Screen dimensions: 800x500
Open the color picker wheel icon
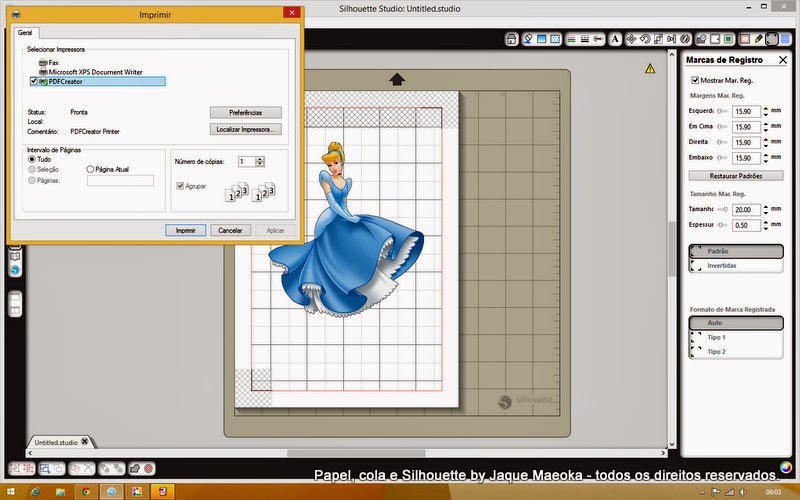point(786,467)
